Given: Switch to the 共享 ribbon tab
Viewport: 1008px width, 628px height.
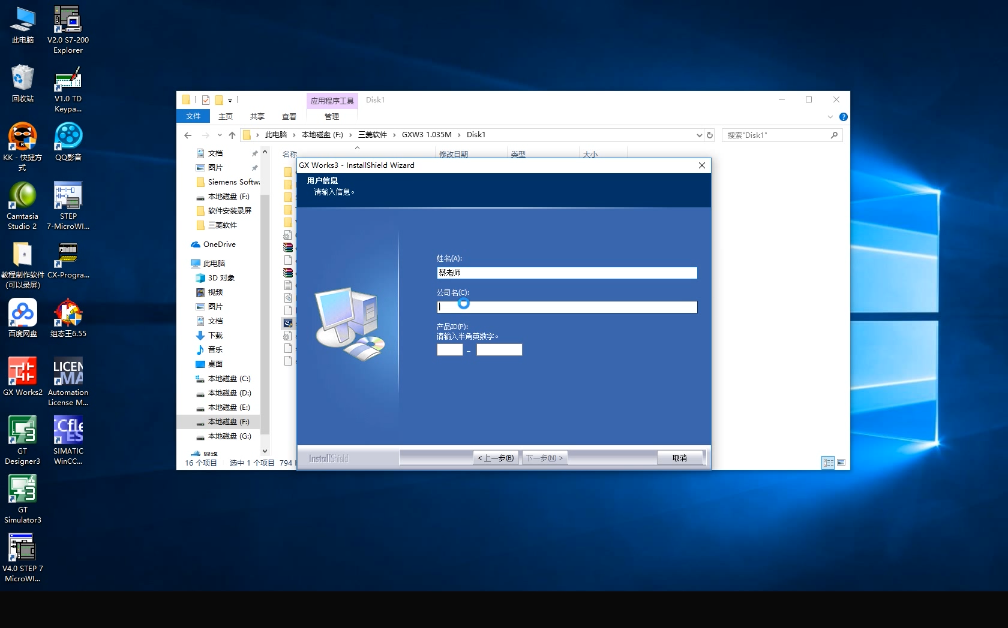Looking at the screenshot, I should [x=257, y=116].
